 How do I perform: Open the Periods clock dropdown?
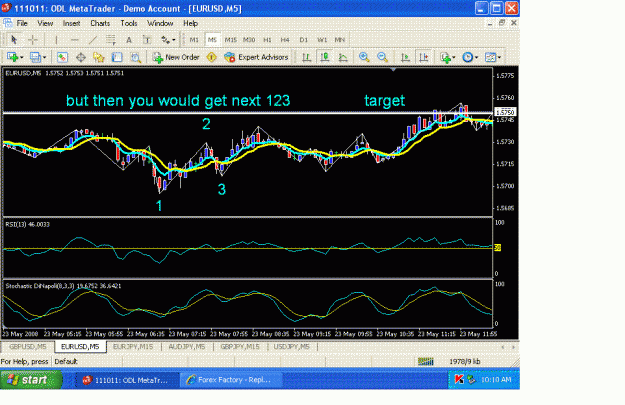tap(470, 57)
